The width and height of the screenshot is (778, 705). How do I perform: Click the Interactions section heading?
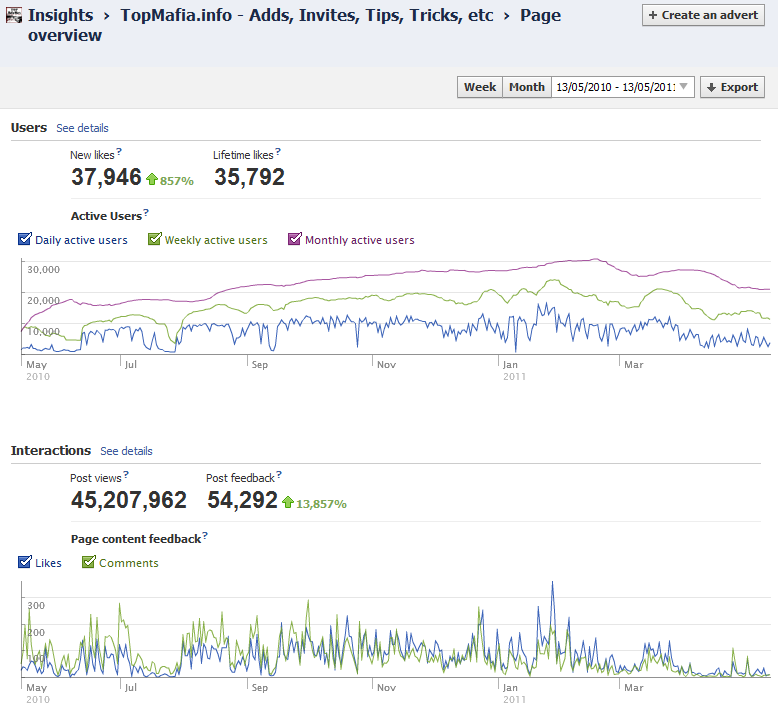(51, 450)
